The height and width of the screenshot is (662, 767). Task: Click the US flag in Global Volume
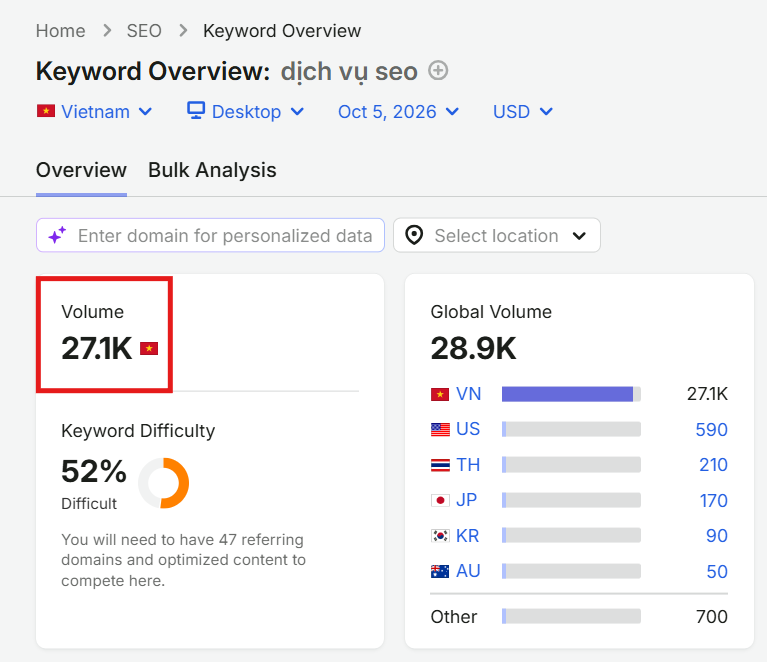tap(440, 430)
